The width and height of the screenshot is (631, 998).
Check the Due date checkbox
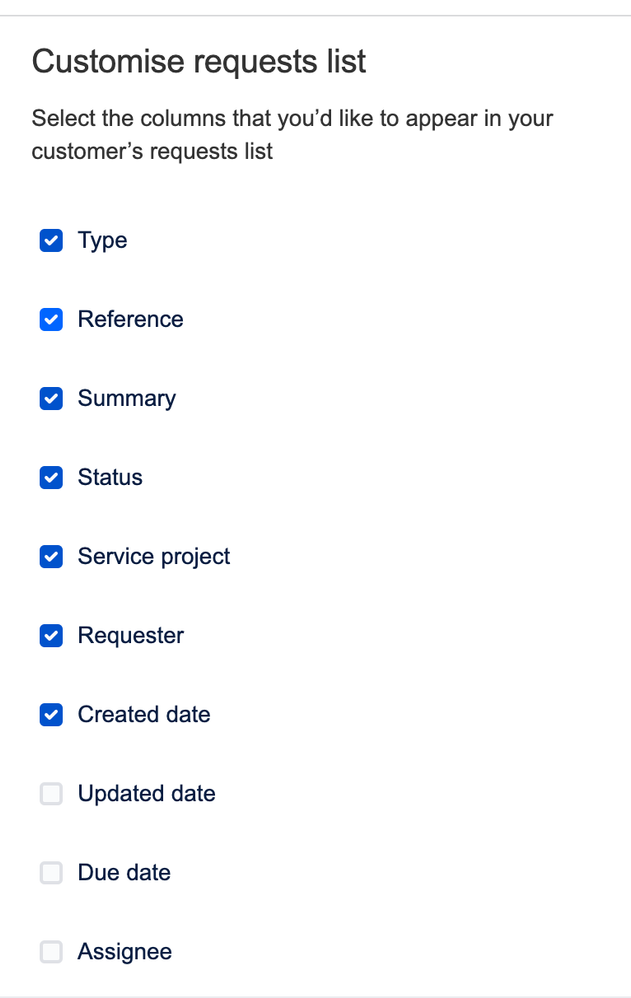click(50, 872)
